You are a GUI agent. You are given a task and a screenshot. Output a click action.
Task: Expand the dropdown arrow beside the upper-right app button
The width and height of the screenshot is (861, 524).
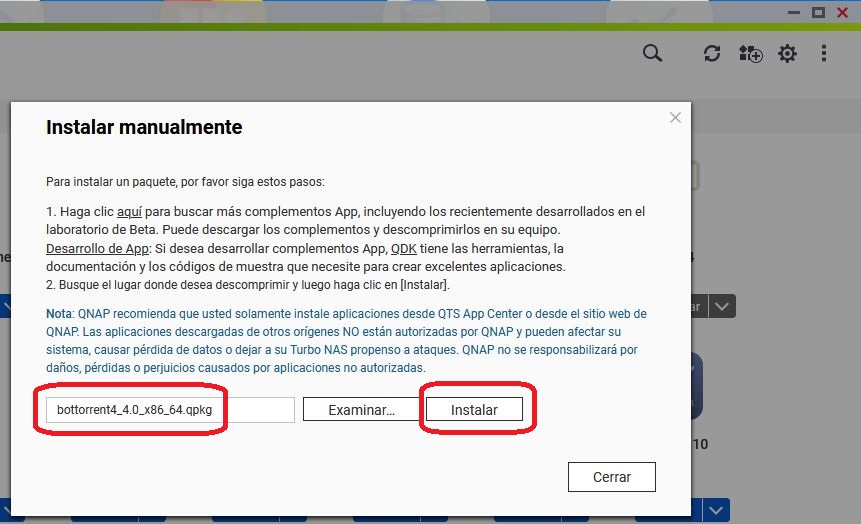[724, 306]
